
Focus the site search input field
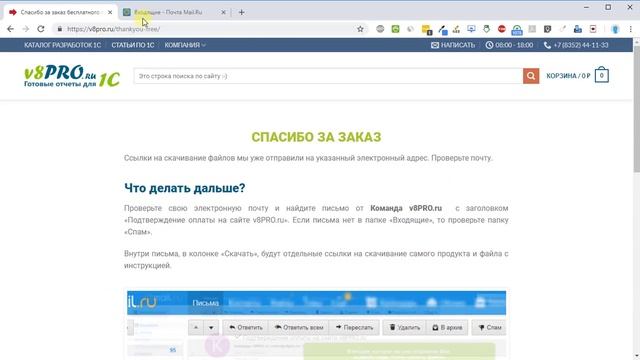click(x=328, y=76)
